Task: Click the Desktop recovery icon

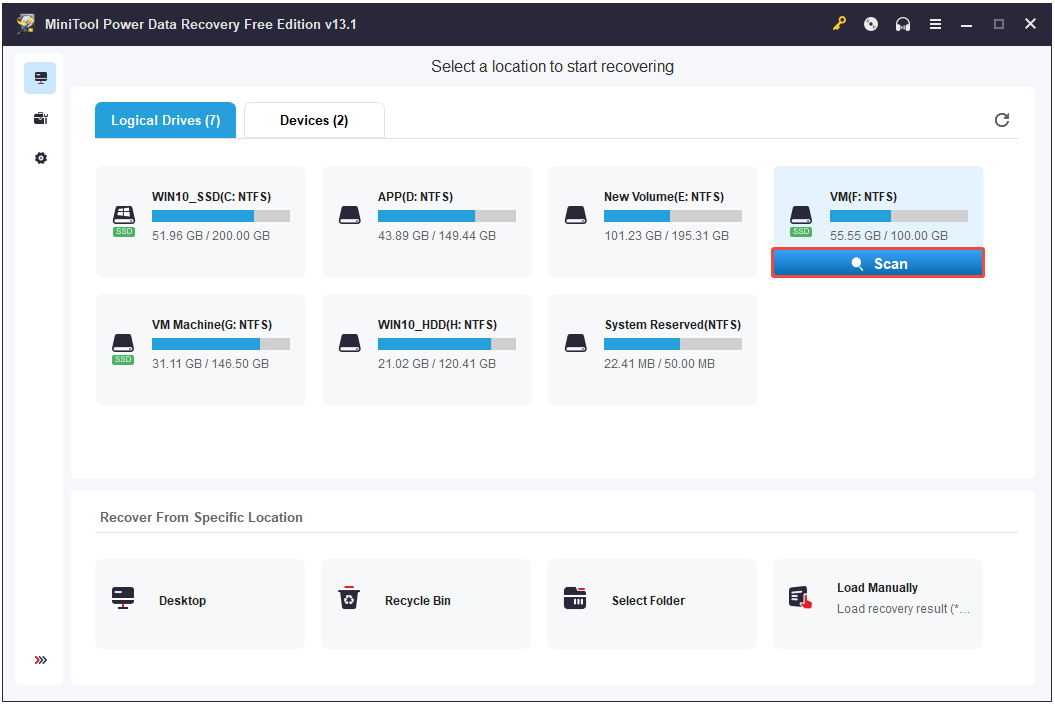Action: click(x=123, y=598)
